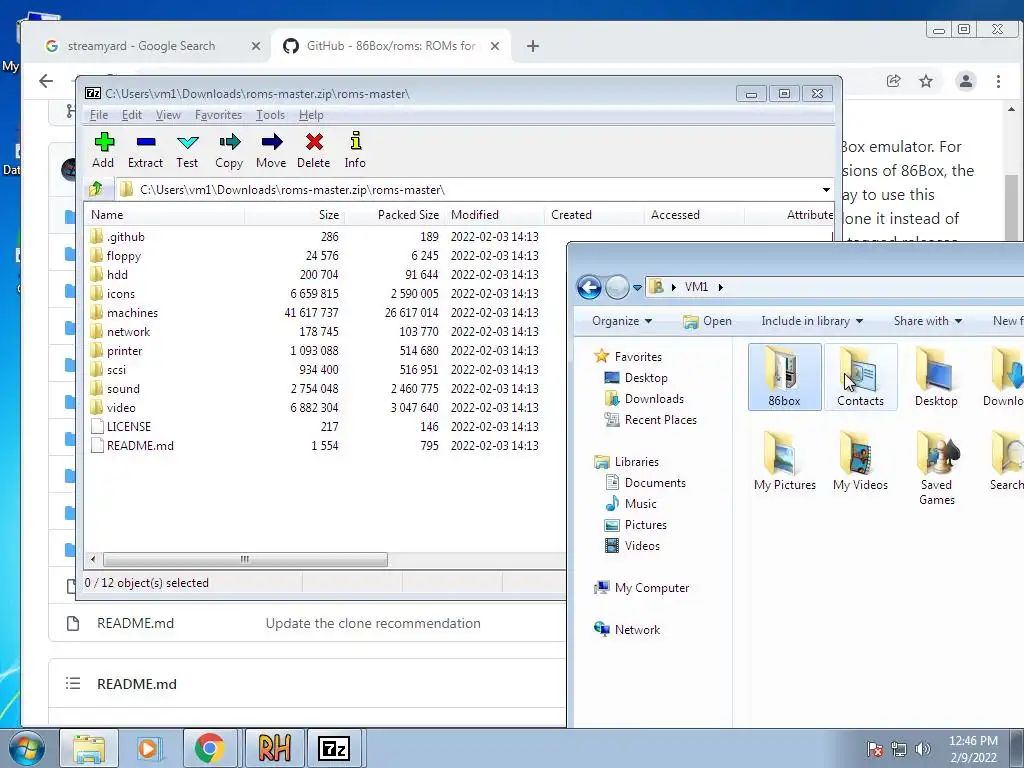Screen dimensions: 1024x768
Task: Click the Explorer back navigation arrow
Action: (x=589, y=287)
